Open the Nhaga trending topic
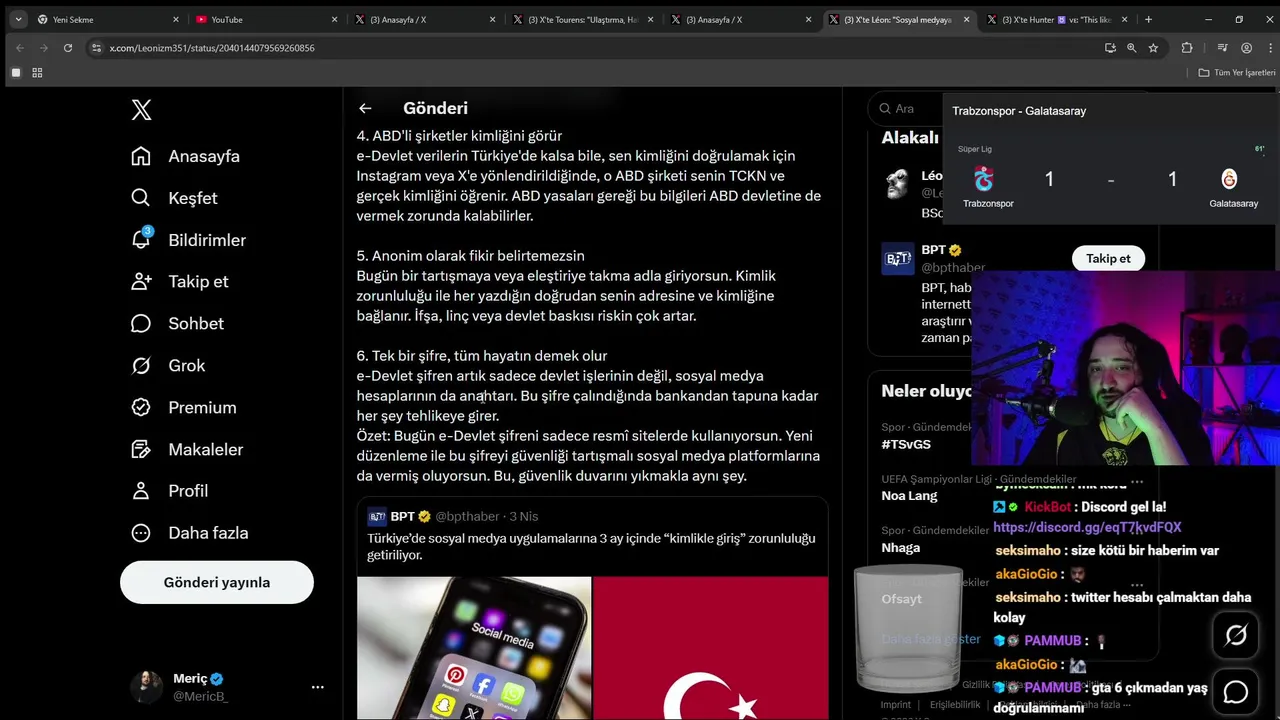 [900, 547]
